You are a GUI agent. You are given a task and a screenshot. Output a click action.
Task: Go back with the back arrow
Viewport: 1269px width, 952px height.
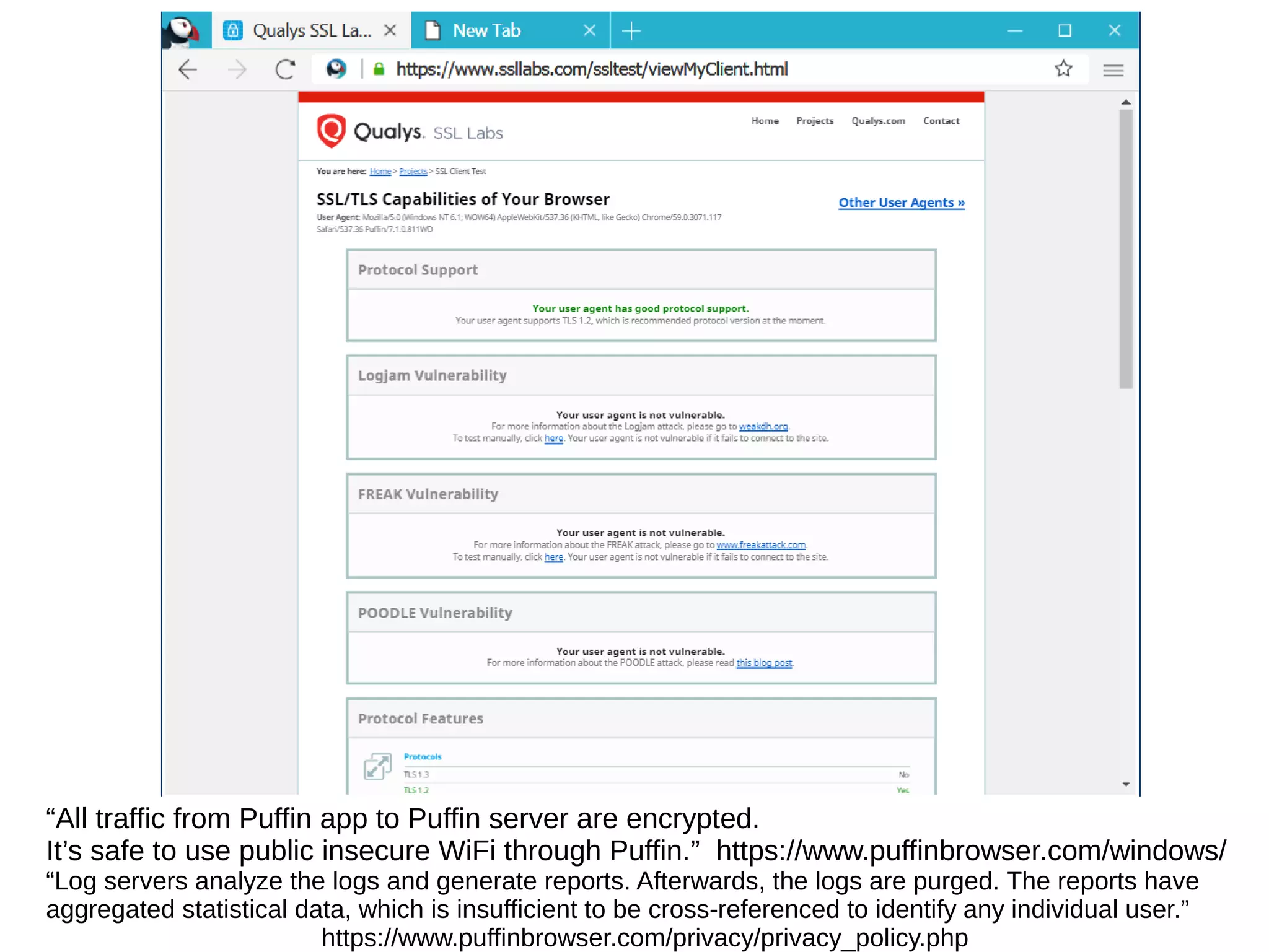tap(187, 69)
